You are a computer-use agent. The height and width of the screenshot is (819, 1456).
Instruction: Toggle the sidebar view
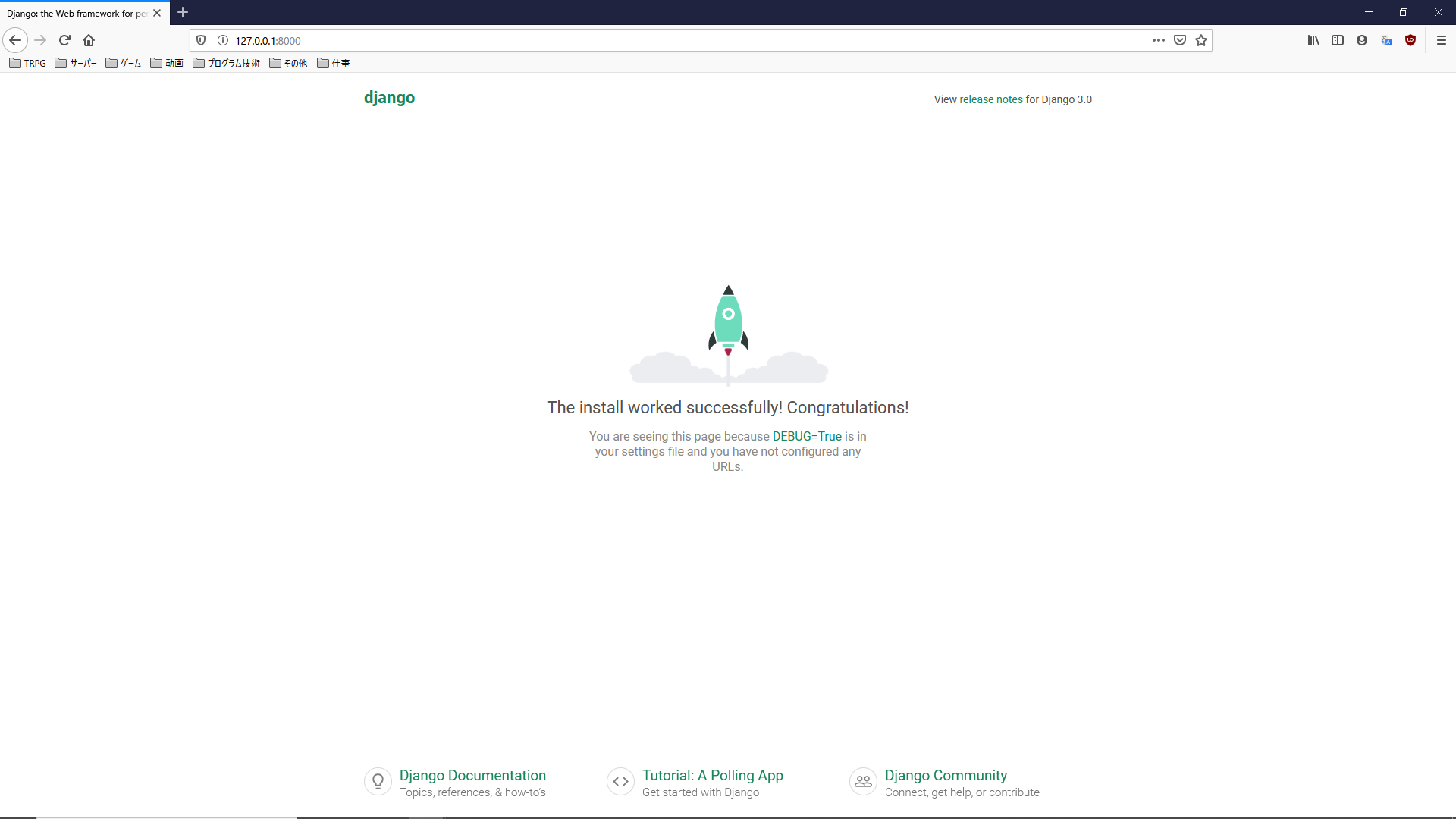pos(1338,40)
